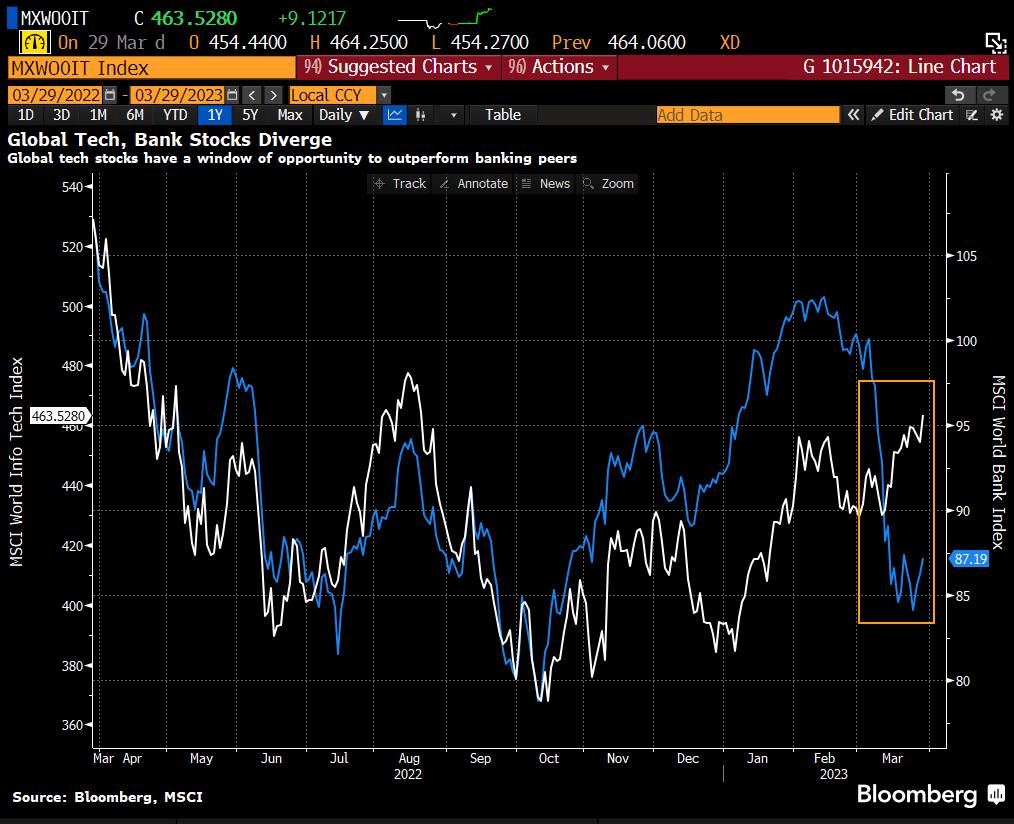Click the 'G 1015942: Line Chart' label
This screenshot has height=824, width=1014.
(x=900, y=67)
